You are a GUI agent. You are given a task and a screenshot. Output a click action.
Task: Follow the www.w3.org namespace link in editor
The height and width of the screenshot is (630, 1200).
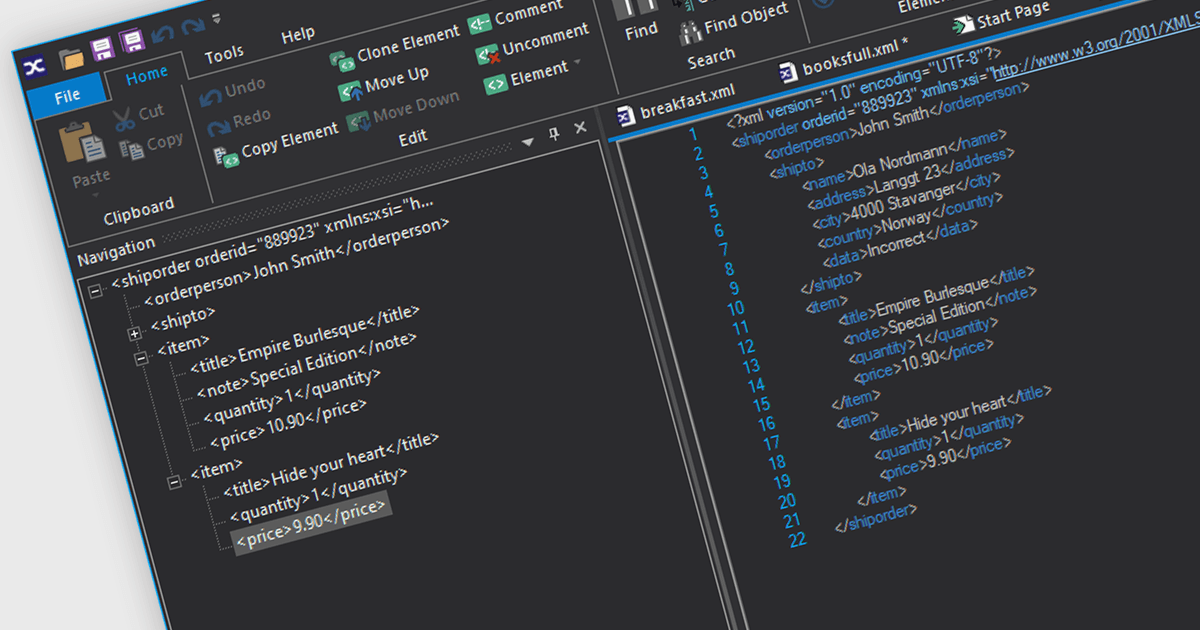click(1095, 47)
